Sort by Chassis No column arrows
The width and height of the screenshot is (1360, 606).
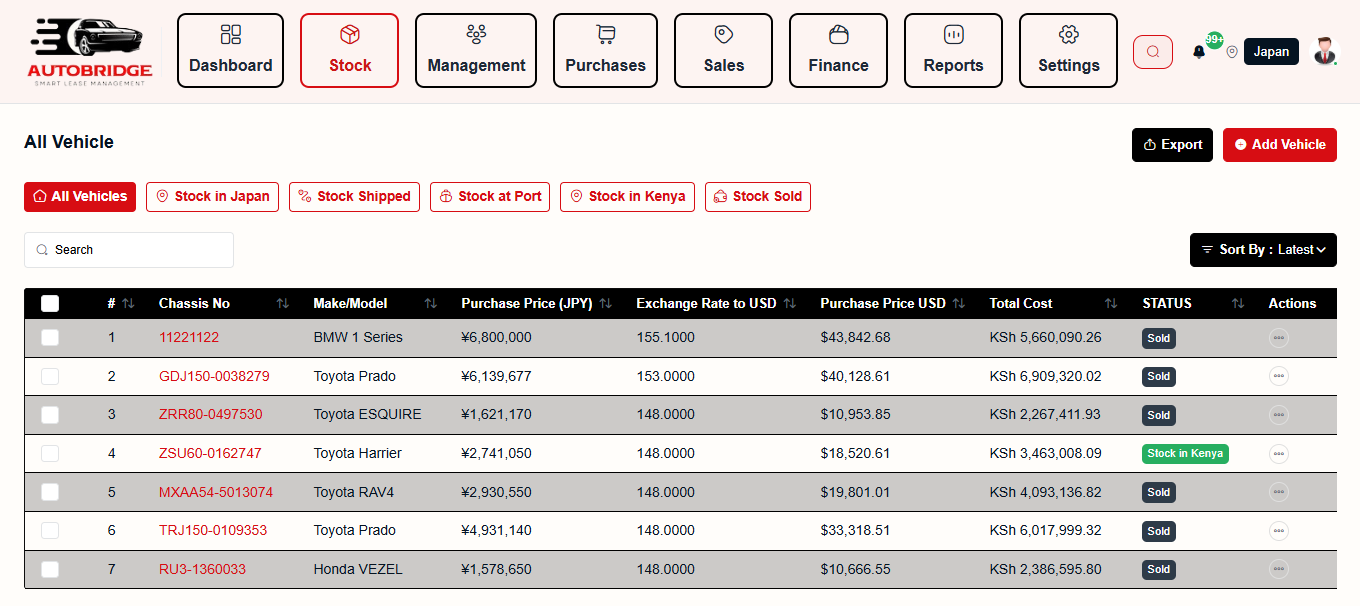[283, 304]
